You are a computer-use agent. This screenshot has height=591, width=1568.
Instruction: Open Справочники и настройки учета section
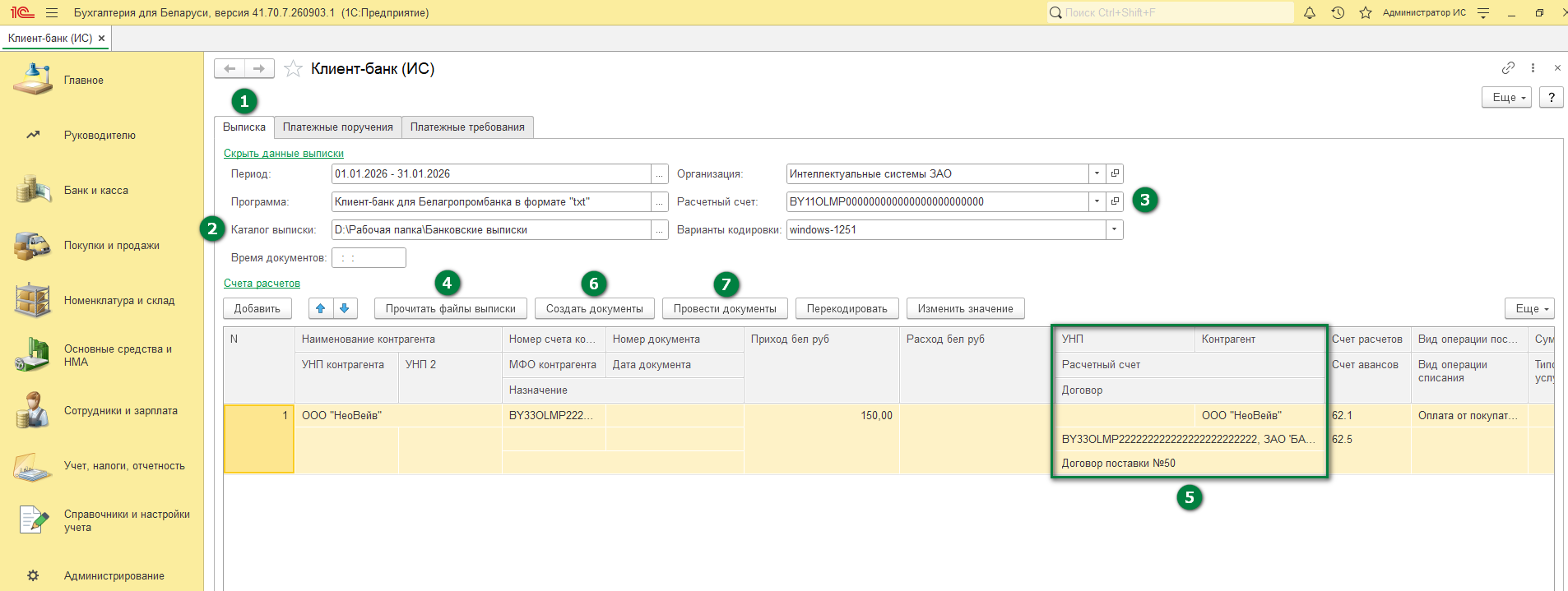(x=127, y=520)
